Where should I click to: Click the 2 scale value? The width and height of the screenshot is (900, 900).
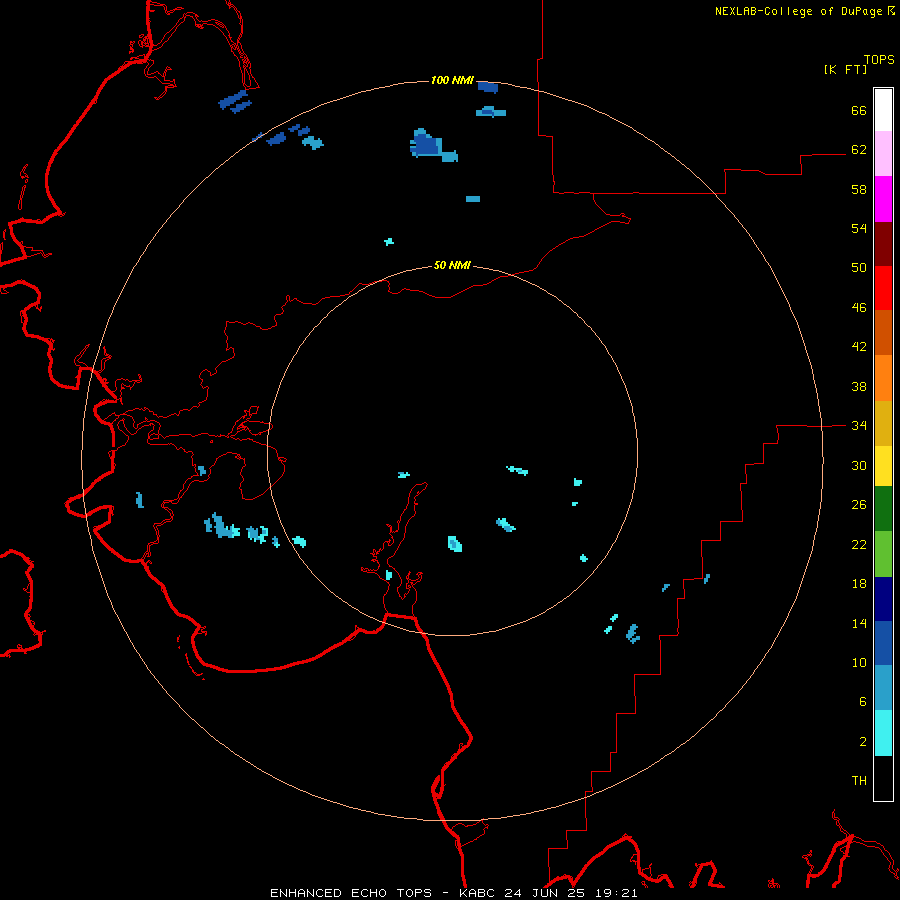click(x=863, y=742)
